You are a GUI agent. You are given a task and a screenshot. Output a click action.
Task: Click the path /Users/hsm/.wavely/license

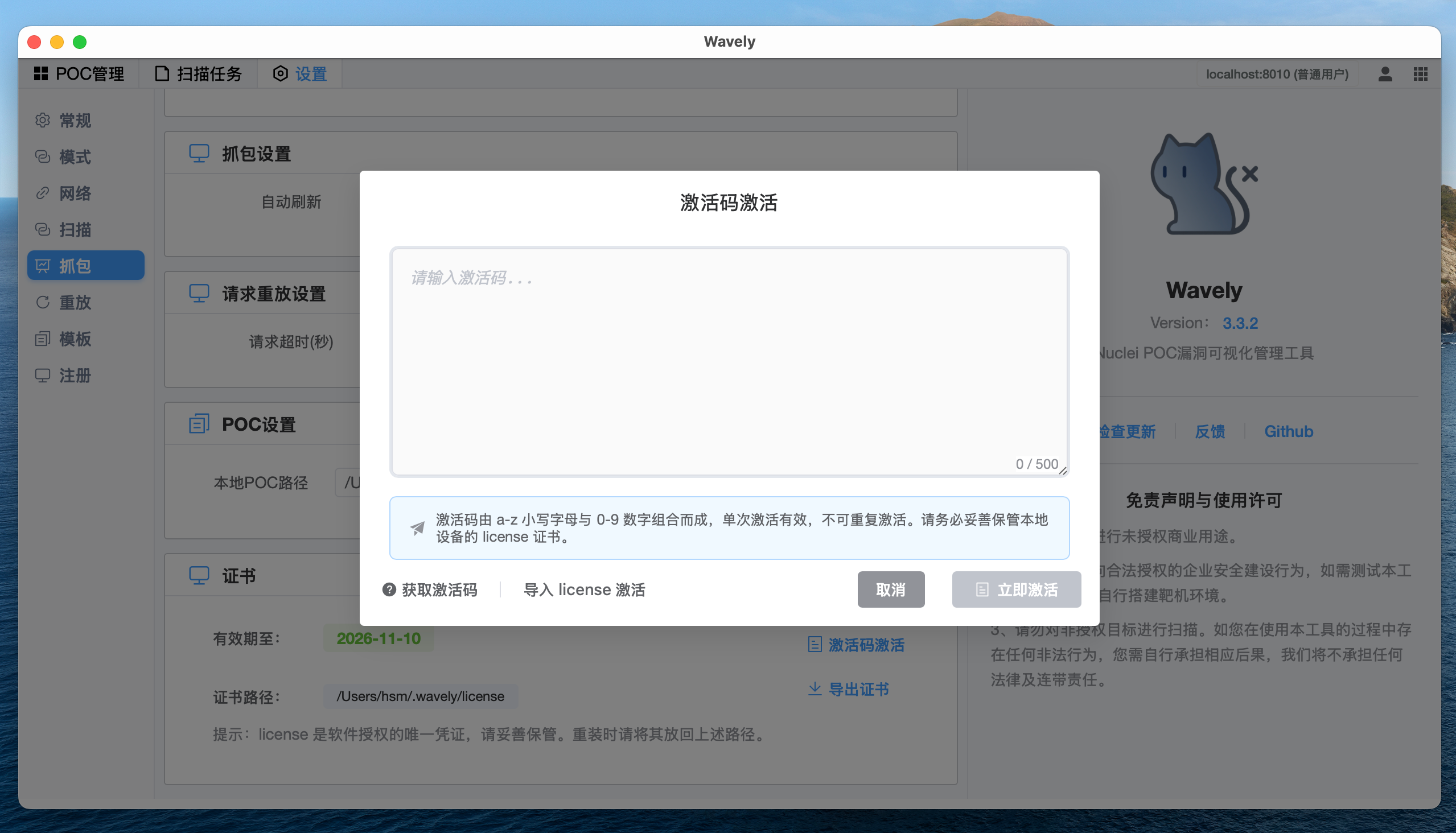421,697
